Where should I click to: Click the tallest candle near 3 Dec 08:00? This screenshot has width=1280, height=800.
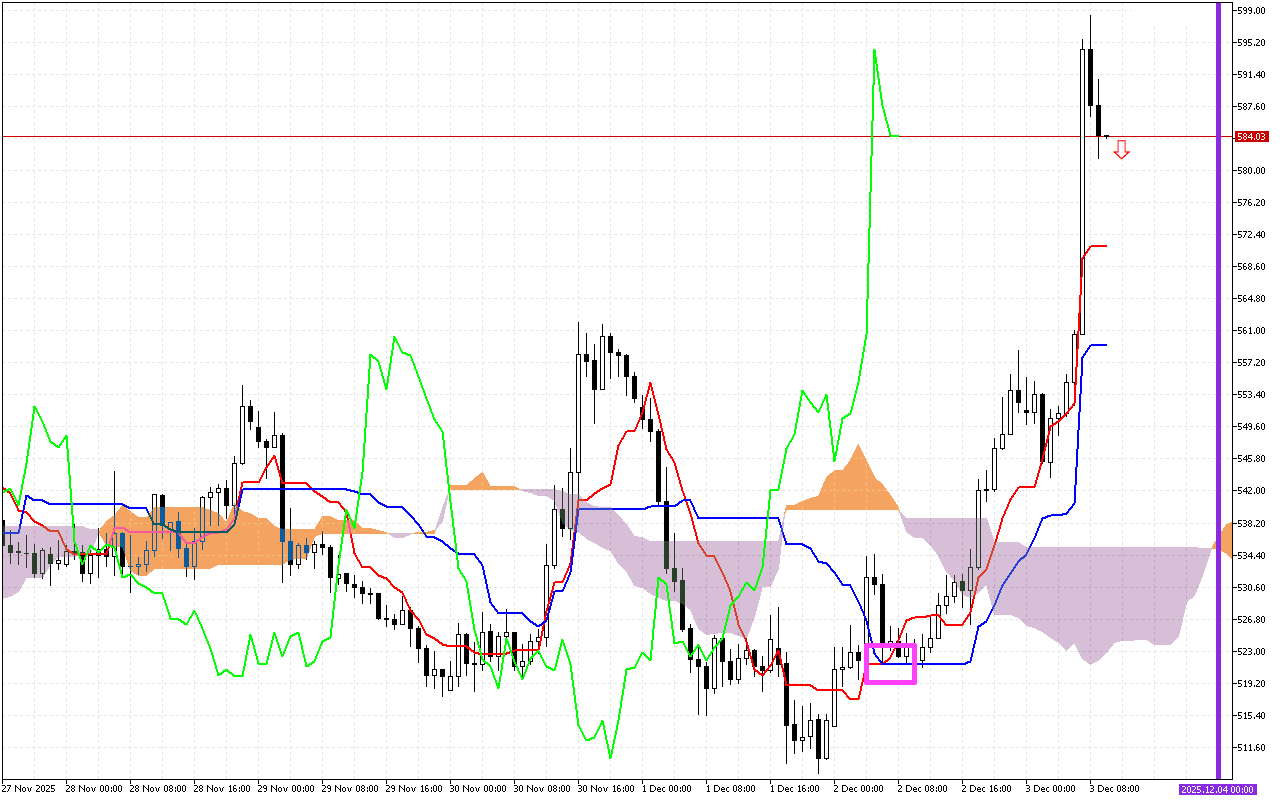click(1083, 190)
